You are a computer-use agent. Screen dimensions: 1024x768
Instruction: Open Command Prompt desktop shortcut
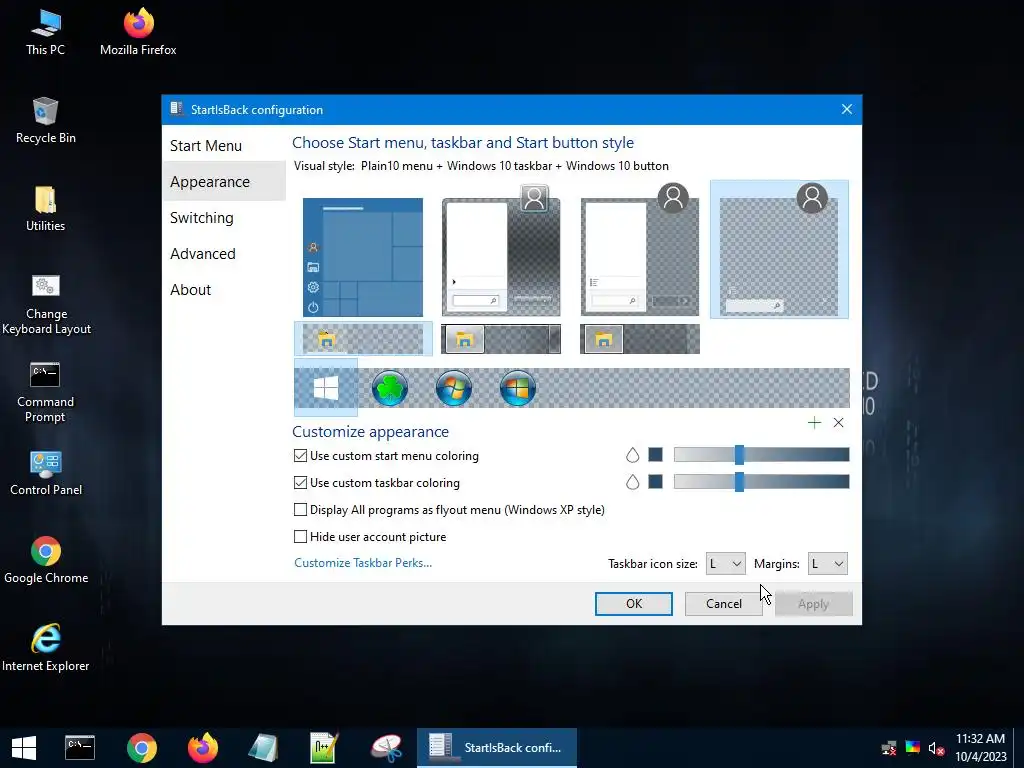46,392
